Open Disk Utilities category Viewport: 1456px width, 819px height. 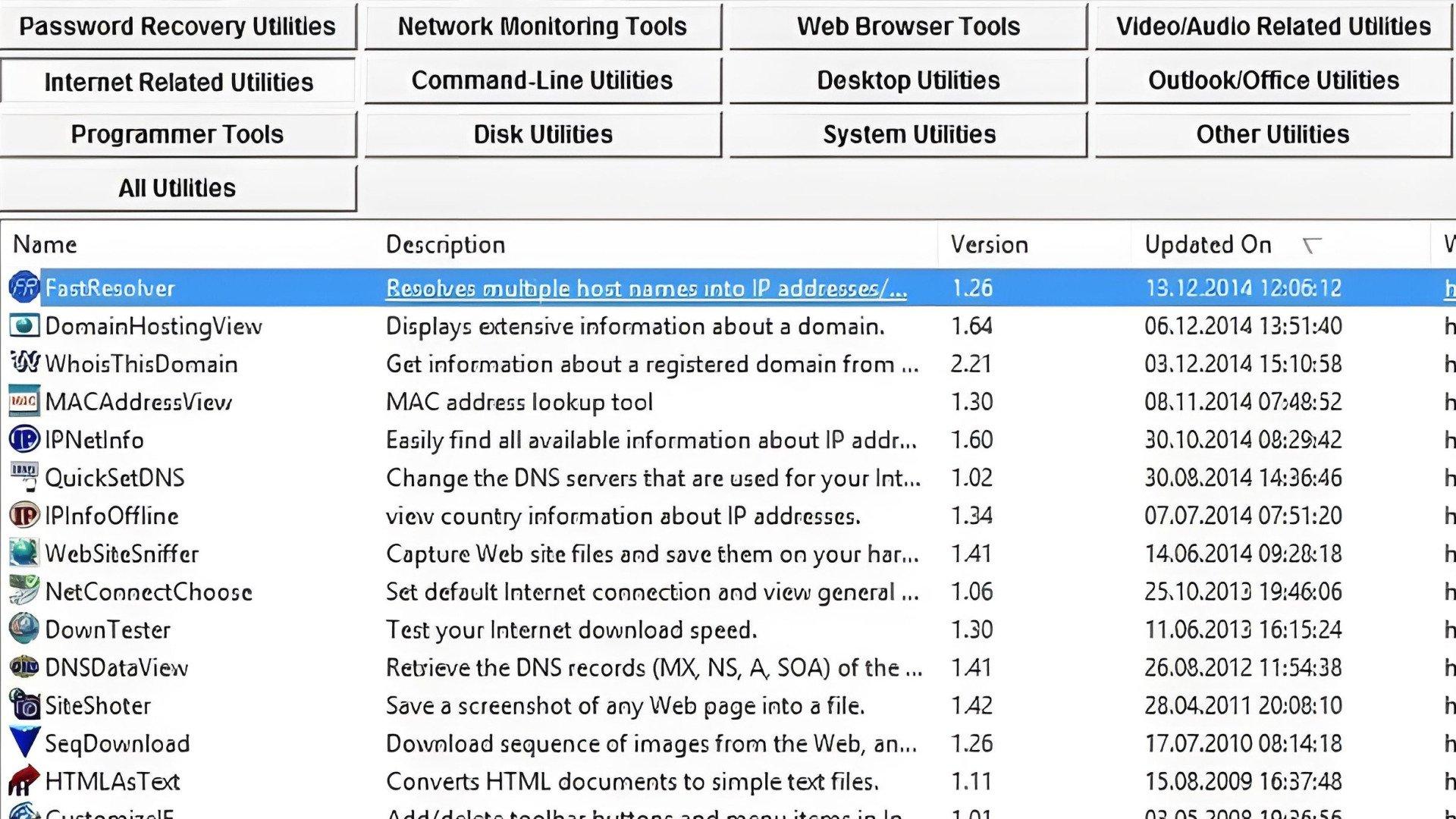pyautogui.click(x=543, y=134)
